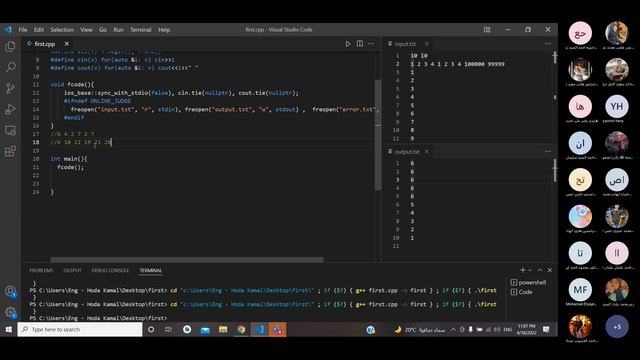This screenshot has height=360, width=640.
Task: Customize layout from title bar icon
Action: 487,30
